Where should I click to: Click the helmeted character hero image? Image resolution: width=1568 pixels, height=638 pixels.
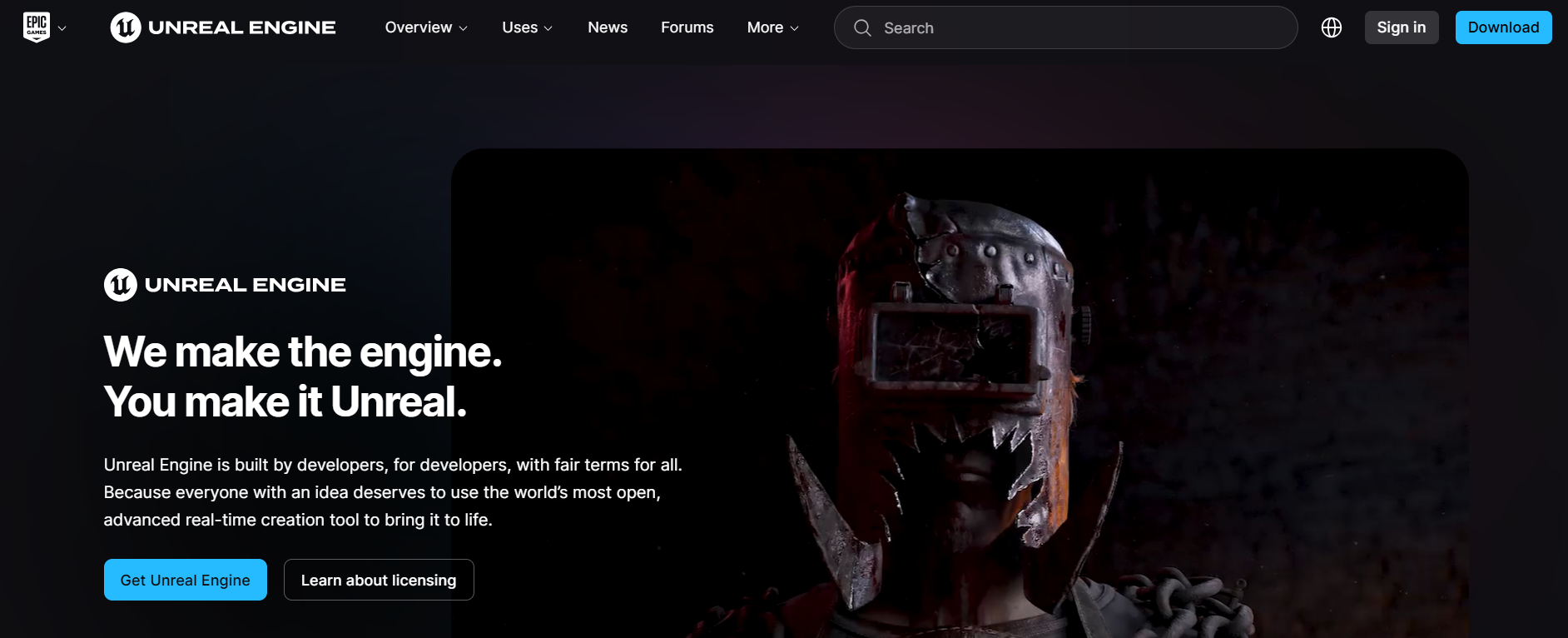coord(960,393)
